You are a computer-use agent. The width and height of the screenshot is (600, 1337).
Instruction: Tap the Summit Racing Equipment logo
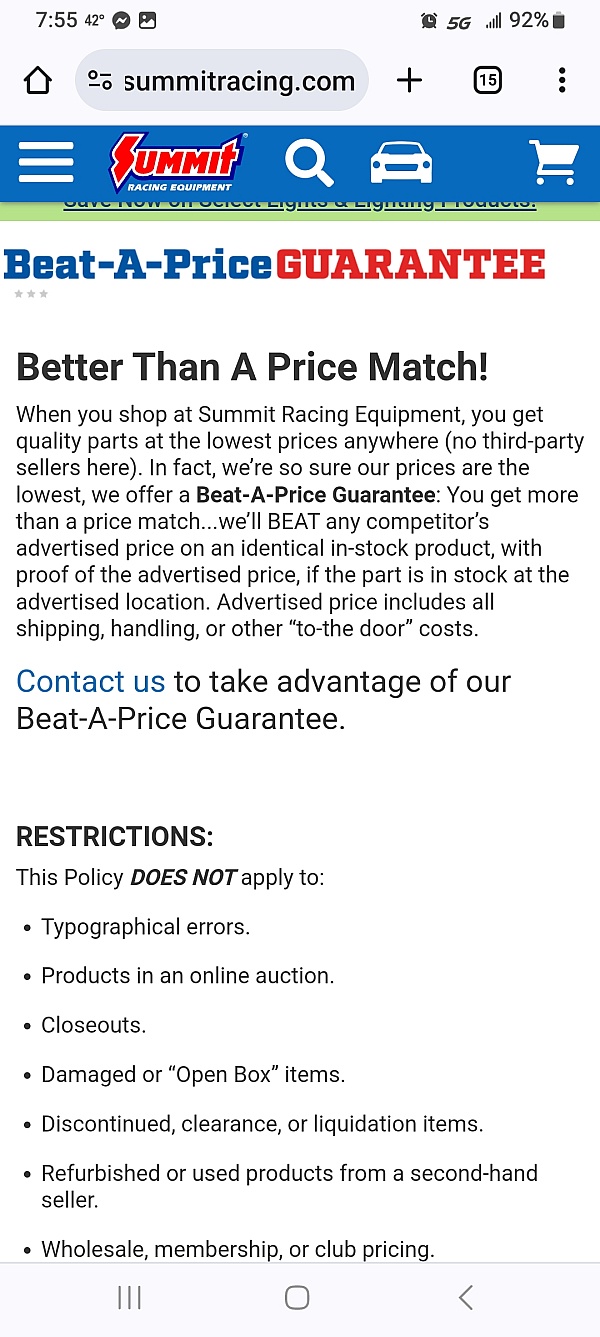pyautogui.click(x=177, y=162)
